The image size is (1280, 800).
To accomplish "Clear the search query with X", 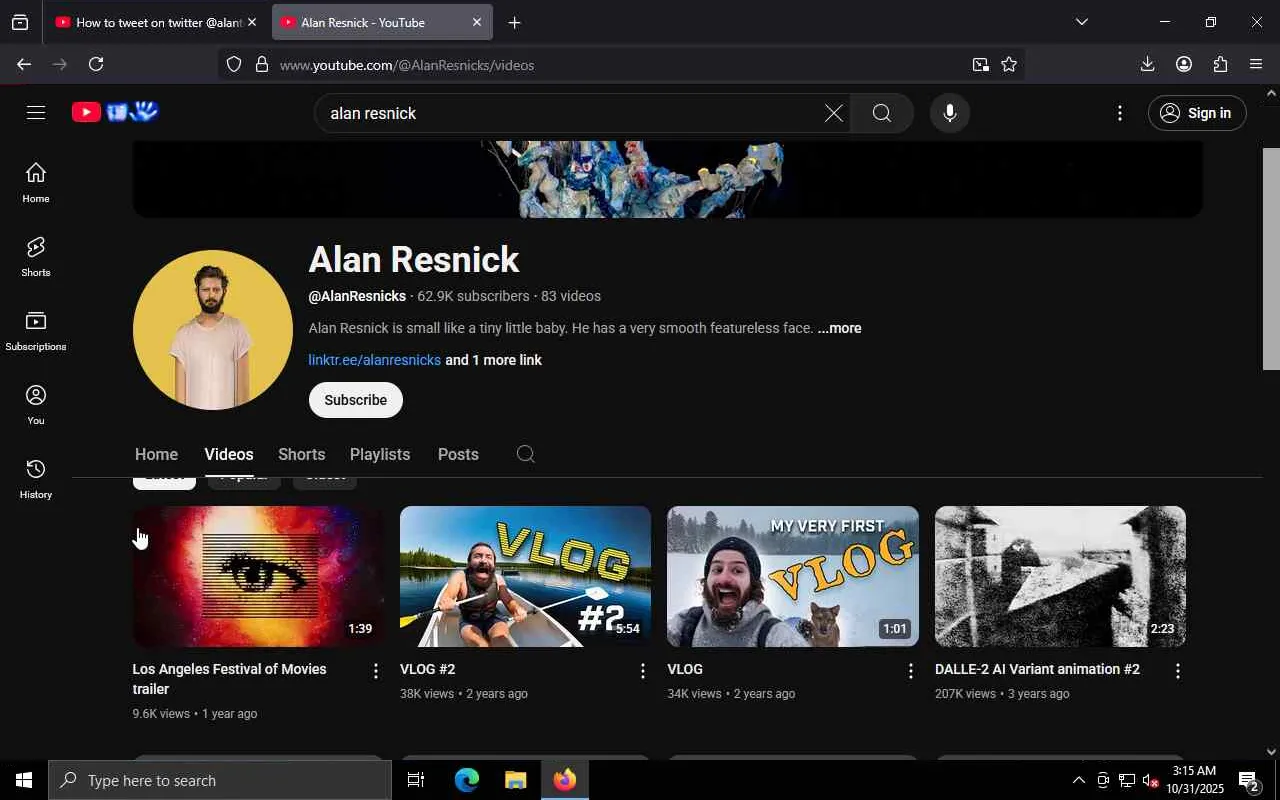I will [x=833, y=113].
